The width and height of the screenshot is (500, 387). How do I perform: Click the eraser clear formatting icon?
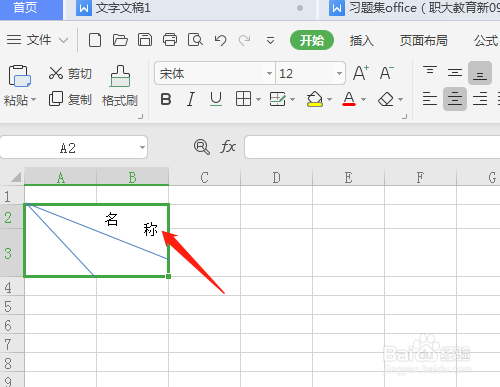tap(386, 99)
